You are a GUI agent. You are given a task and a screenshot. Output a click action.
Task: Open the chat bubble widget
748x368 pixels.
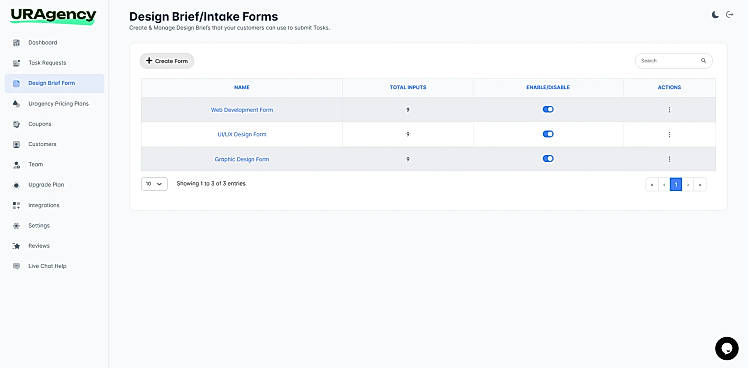click(727, 348)
